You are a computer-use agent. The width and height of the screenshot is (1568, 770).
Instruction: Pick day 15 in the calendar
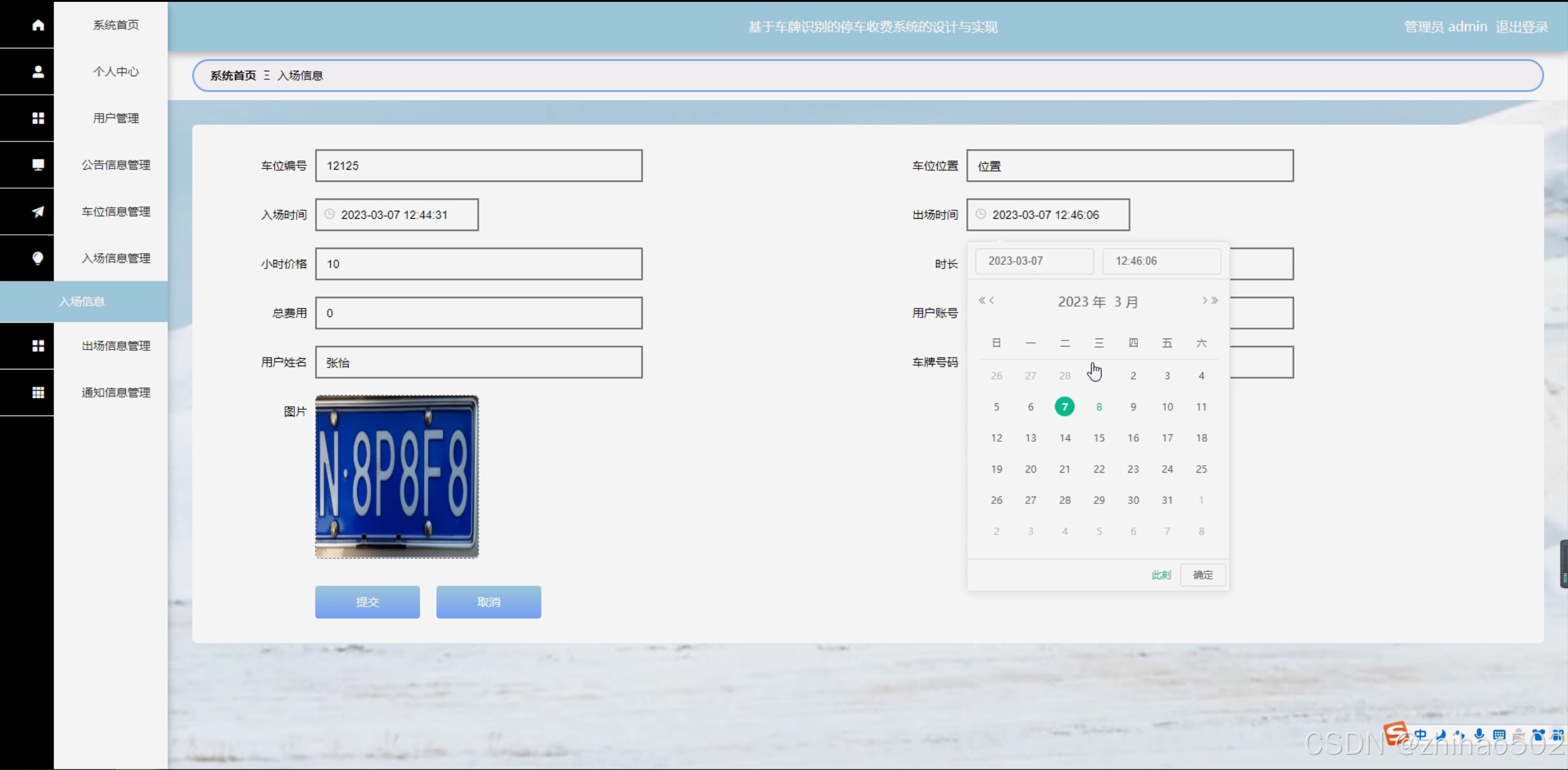(1099, 438)
